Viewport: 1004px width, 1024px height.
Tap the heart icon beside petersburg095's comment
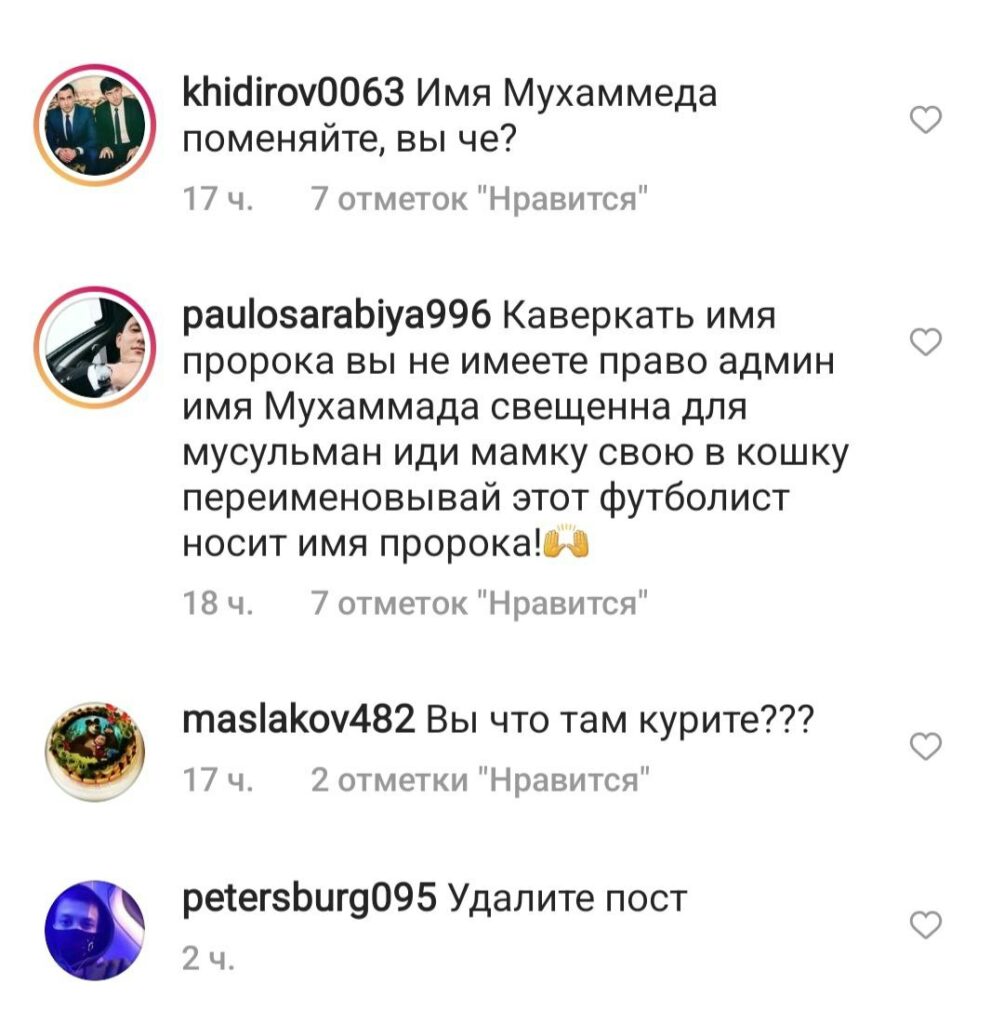926,925
